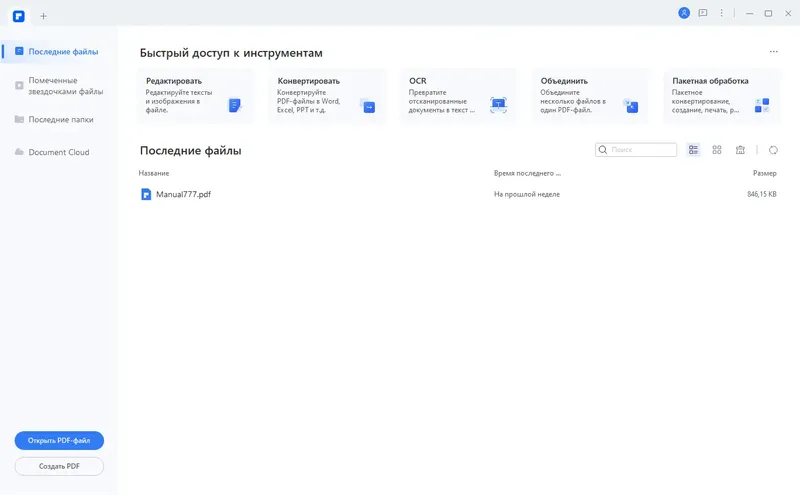Click the 846,15 KB size value
The height and width of the screenshot is (495, 800).
(762, 194)
